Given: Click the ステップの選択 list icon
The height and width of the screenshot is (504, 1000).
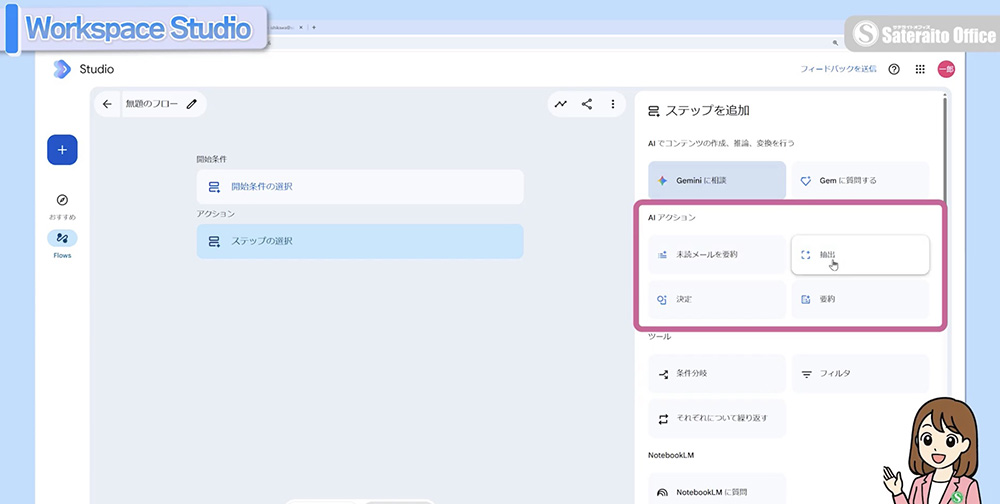Looking at the screenshot, I should (214, 242).
